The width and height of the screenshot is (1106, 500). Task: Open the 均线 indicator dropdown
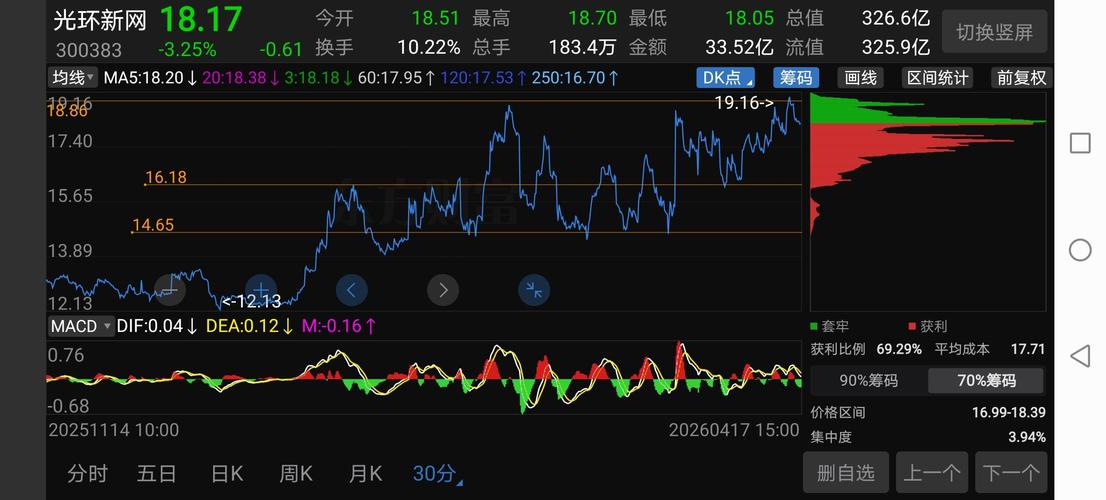tap(73, 78)
